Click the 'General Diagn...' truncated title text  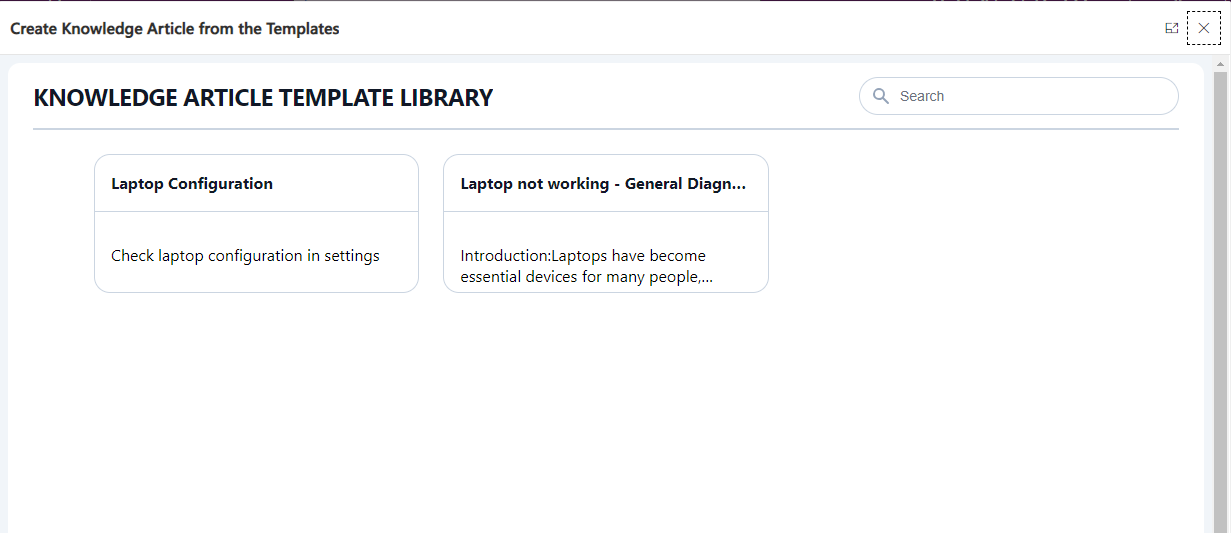686,184
